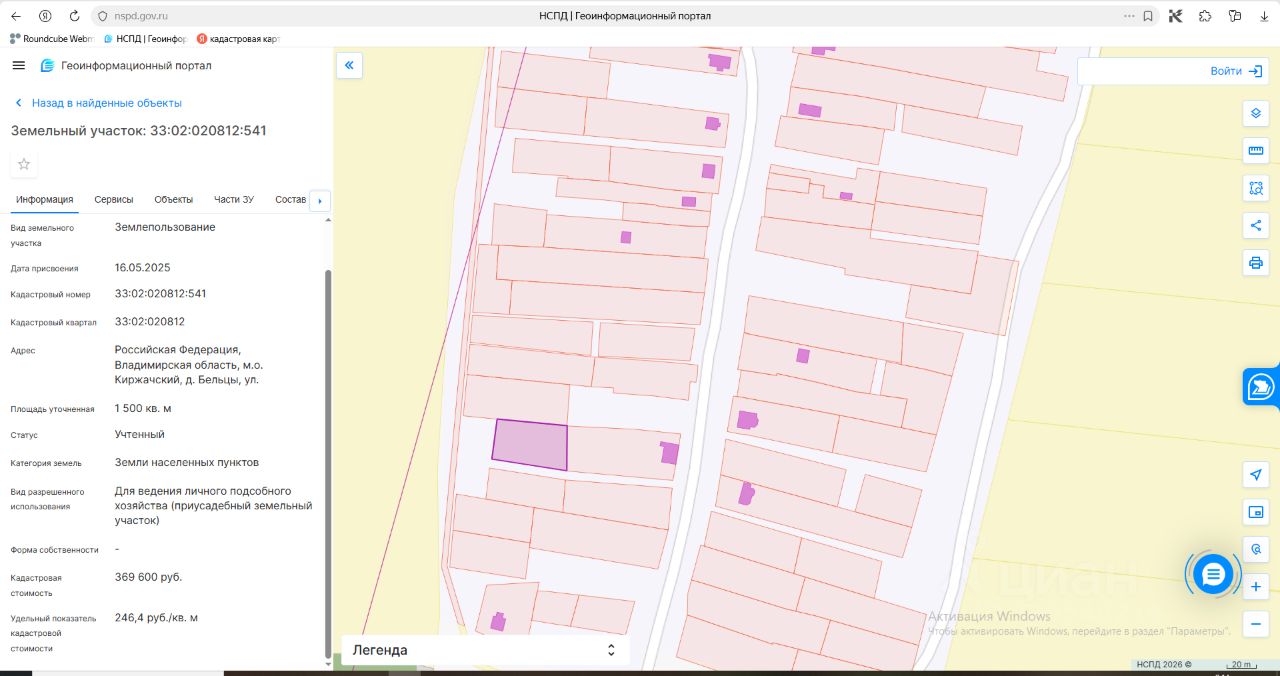Screen dimensions: 1280x676
Task: Click the Земельный участок title heading
Action: click(138, 131)
